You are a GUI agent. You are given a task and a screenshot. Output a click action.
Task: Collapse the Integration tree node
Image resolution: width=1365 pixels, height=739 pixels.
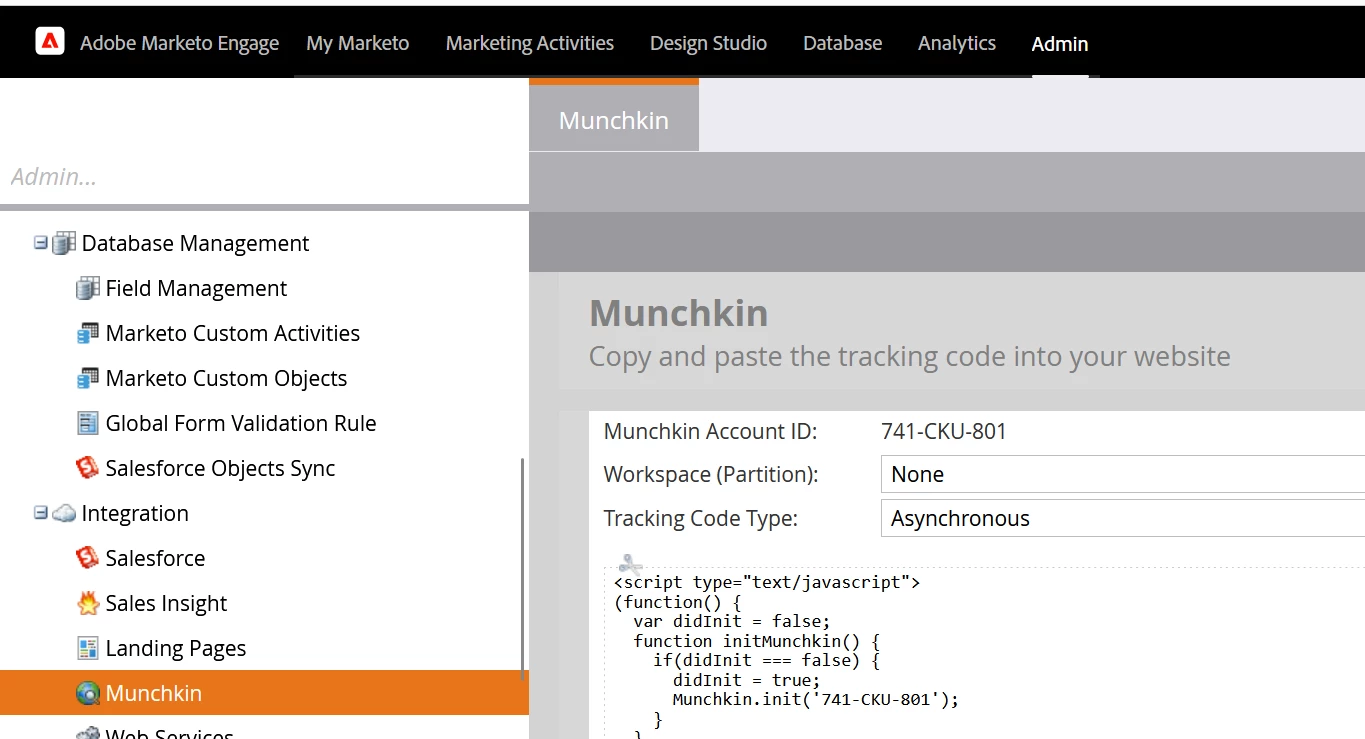point(40,512)
